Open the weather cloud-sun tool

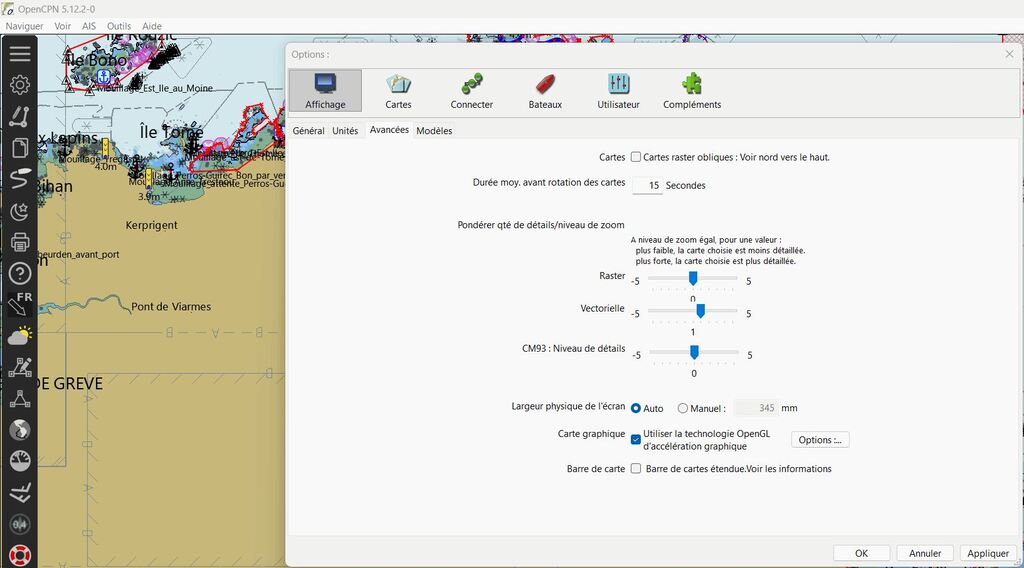pyautogui.click(x=19, y=336)
